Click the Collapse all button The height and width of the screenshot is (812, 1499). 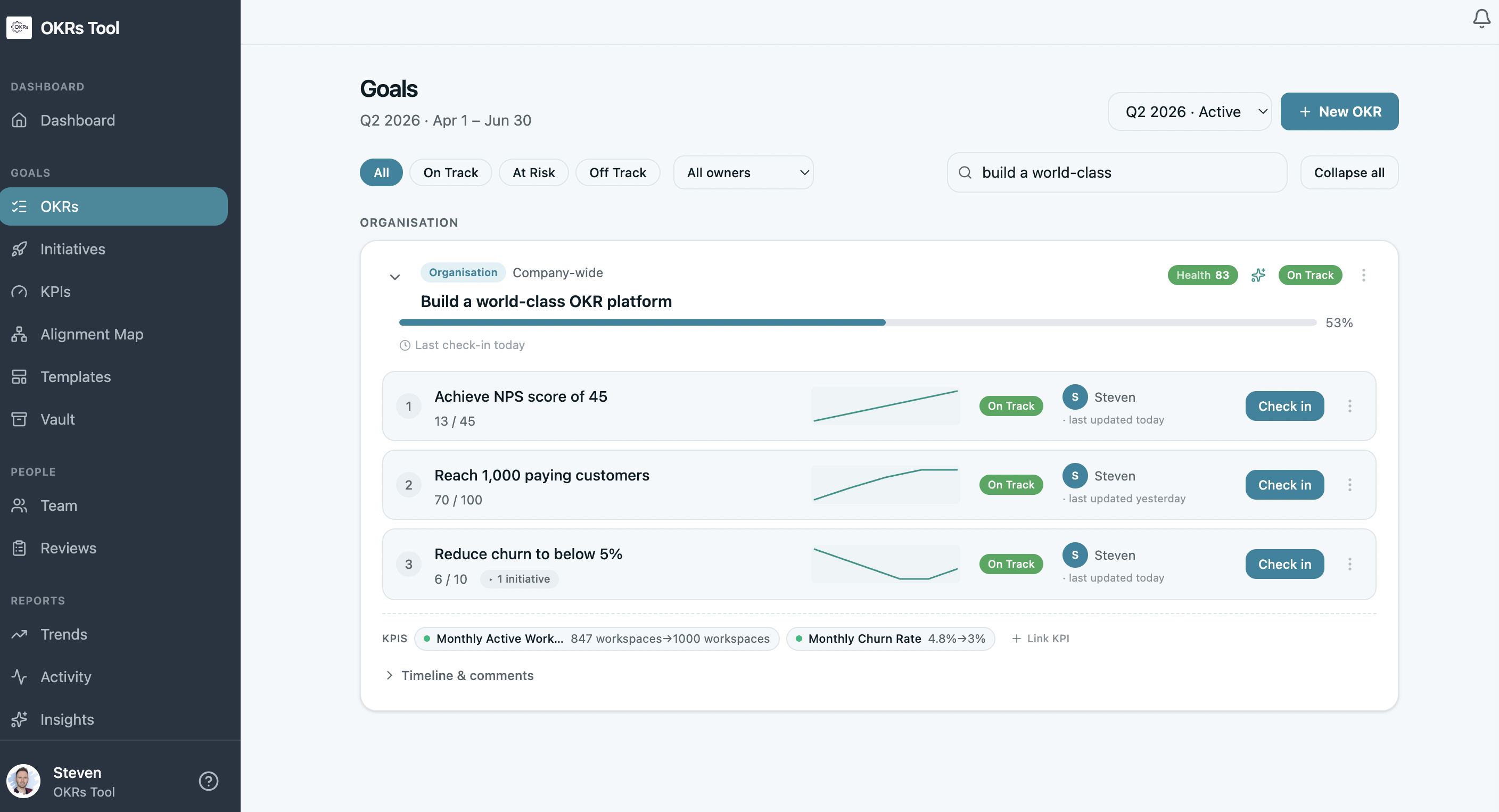click(1349, 172)
